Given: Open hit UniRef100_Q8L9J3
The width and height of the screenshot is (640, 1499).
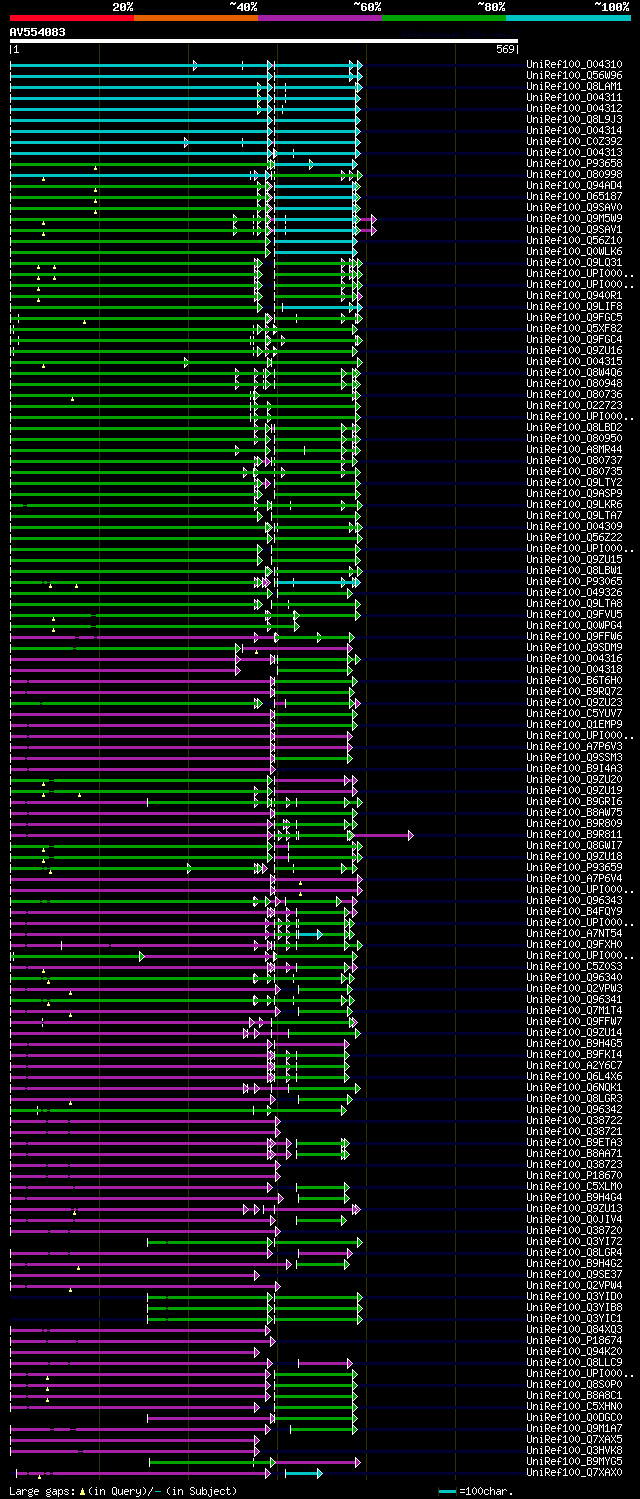Looking at the screenshot, I should [x=574, y=119].
